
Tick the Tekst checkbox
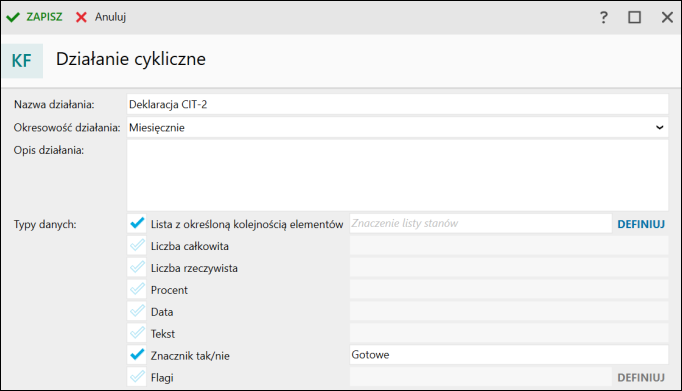[137, 334]
